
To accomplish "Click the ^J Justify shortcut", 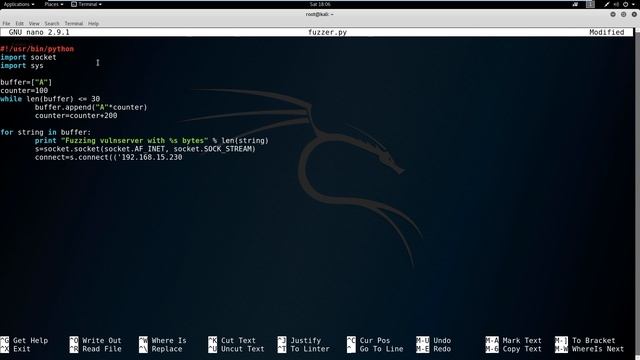I will point(299,340).
